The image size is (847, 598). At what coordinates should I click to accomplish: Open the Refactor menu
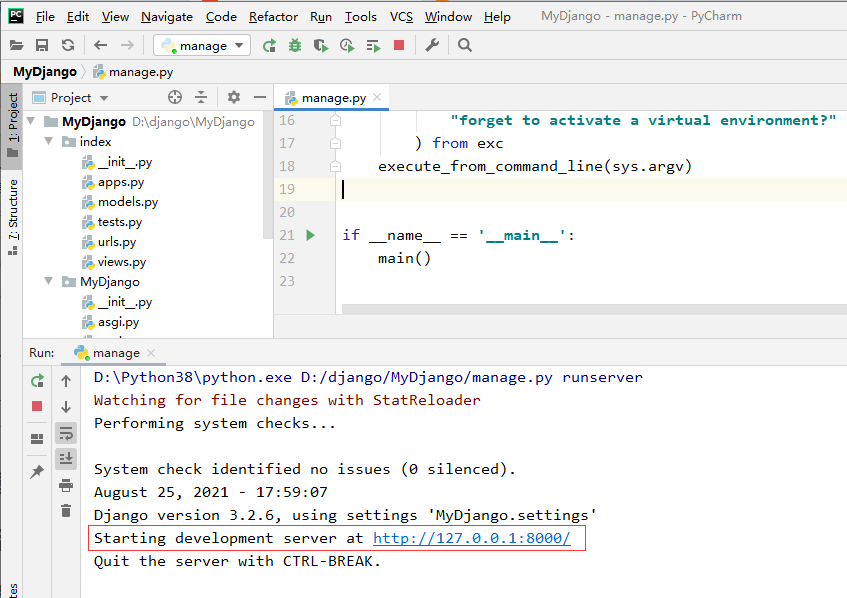(273, 17)
